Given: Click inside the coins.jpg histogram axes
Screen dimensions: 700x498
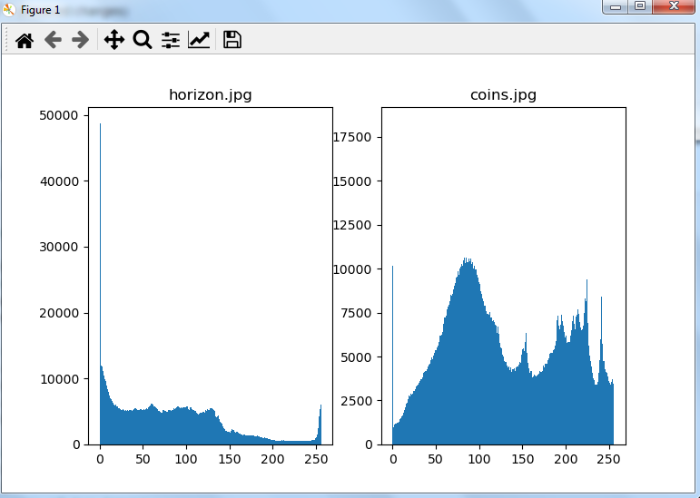Looking at the screenshot, I should pos(504,276).
